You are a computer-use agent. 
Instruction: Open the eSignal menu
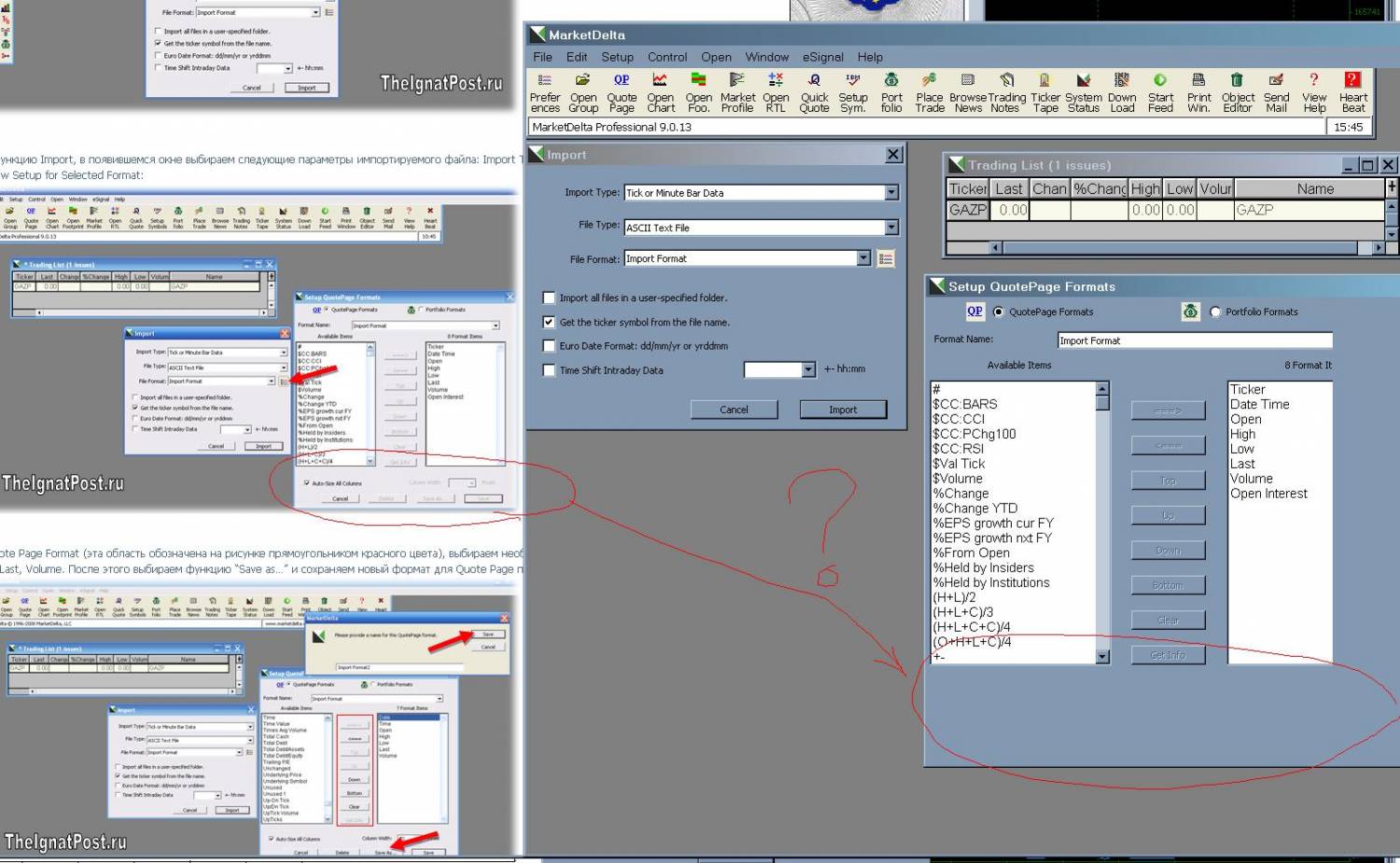click(x=822, y=57)
